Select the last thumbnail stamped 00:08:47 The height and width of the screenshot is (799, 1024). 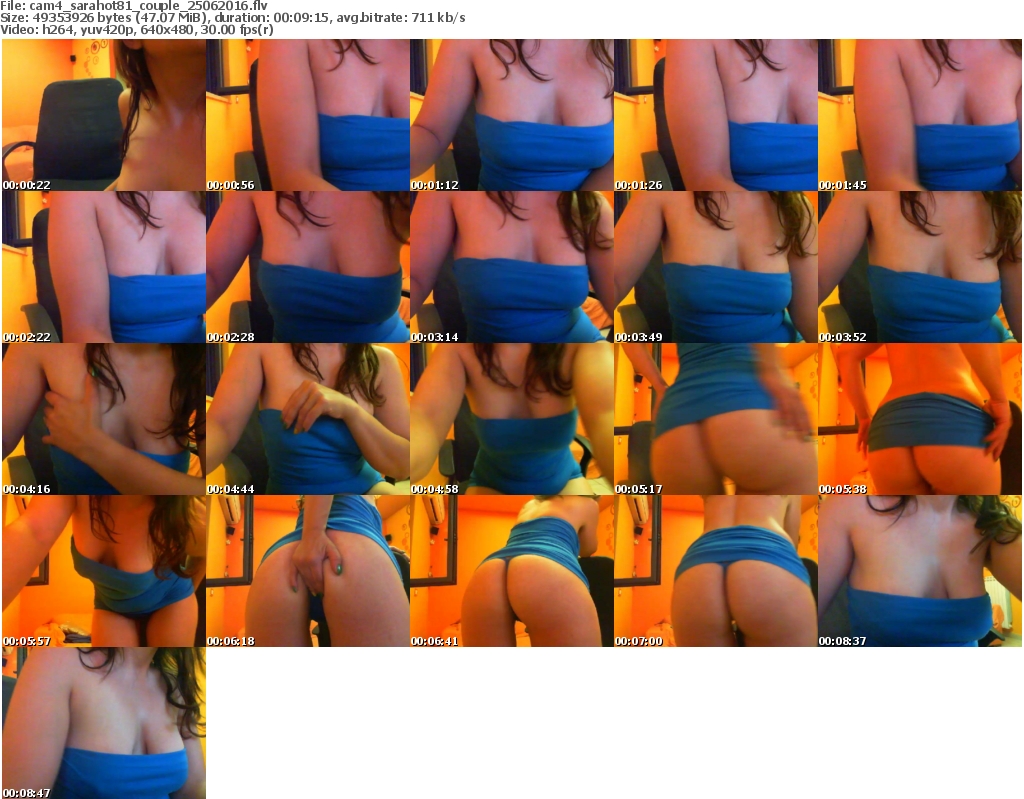pos(104,723)
